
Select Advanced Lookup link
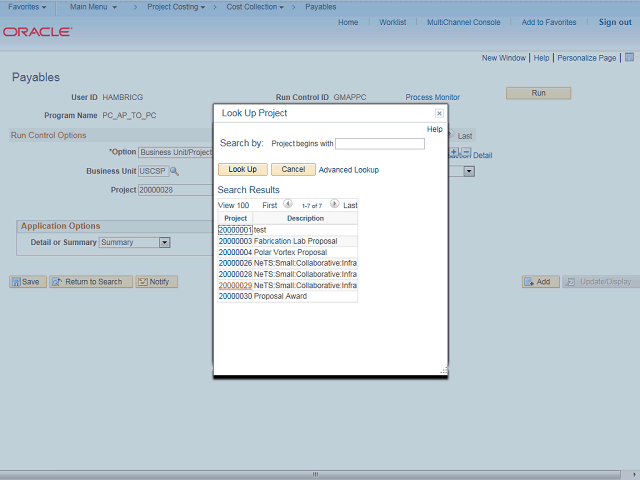coord(348,170)
